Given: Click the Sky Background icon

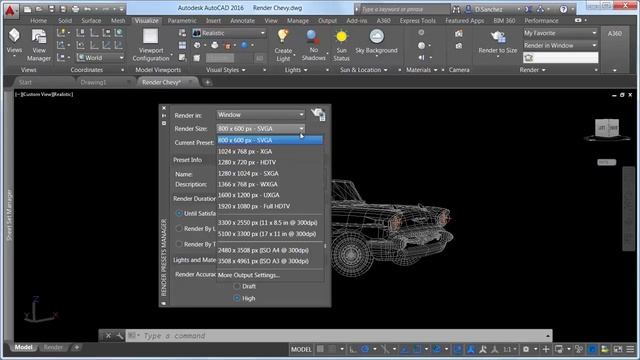Looking at the screenshot, I should [x=376, y=36].
